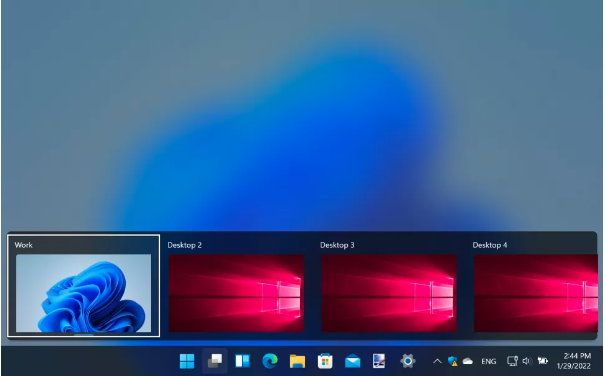Launch Microsoft Edge from taskbar
The height and width of the screenshot is (378, 605).
click(270, 361)
